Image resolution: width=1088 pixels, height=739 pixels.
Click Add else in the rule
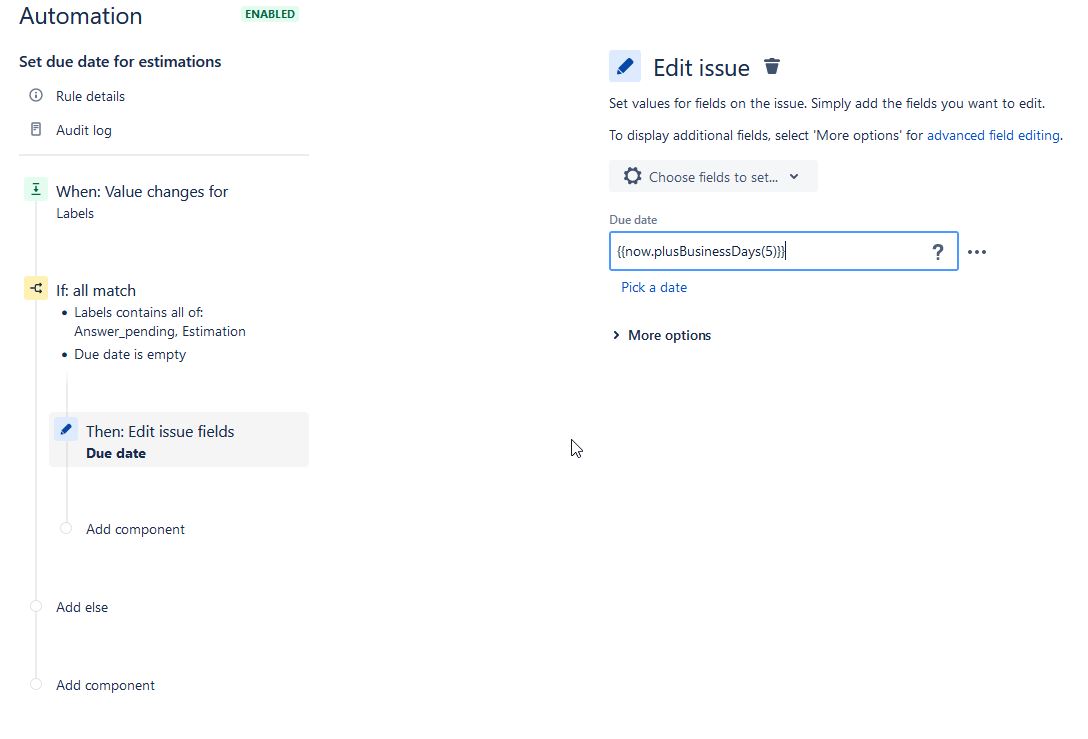82,607
